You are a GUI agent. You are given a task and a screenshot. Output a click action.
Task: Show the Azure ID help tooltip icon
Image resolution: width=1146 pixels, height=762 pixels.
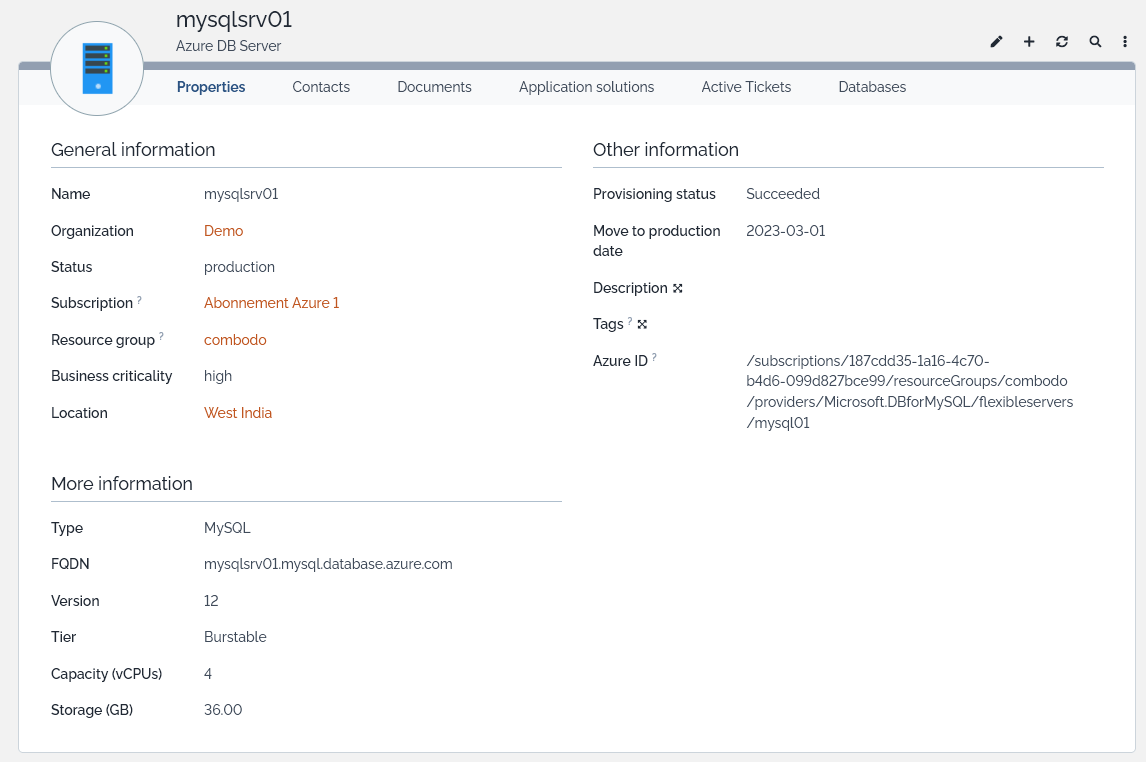coord(654,357)
